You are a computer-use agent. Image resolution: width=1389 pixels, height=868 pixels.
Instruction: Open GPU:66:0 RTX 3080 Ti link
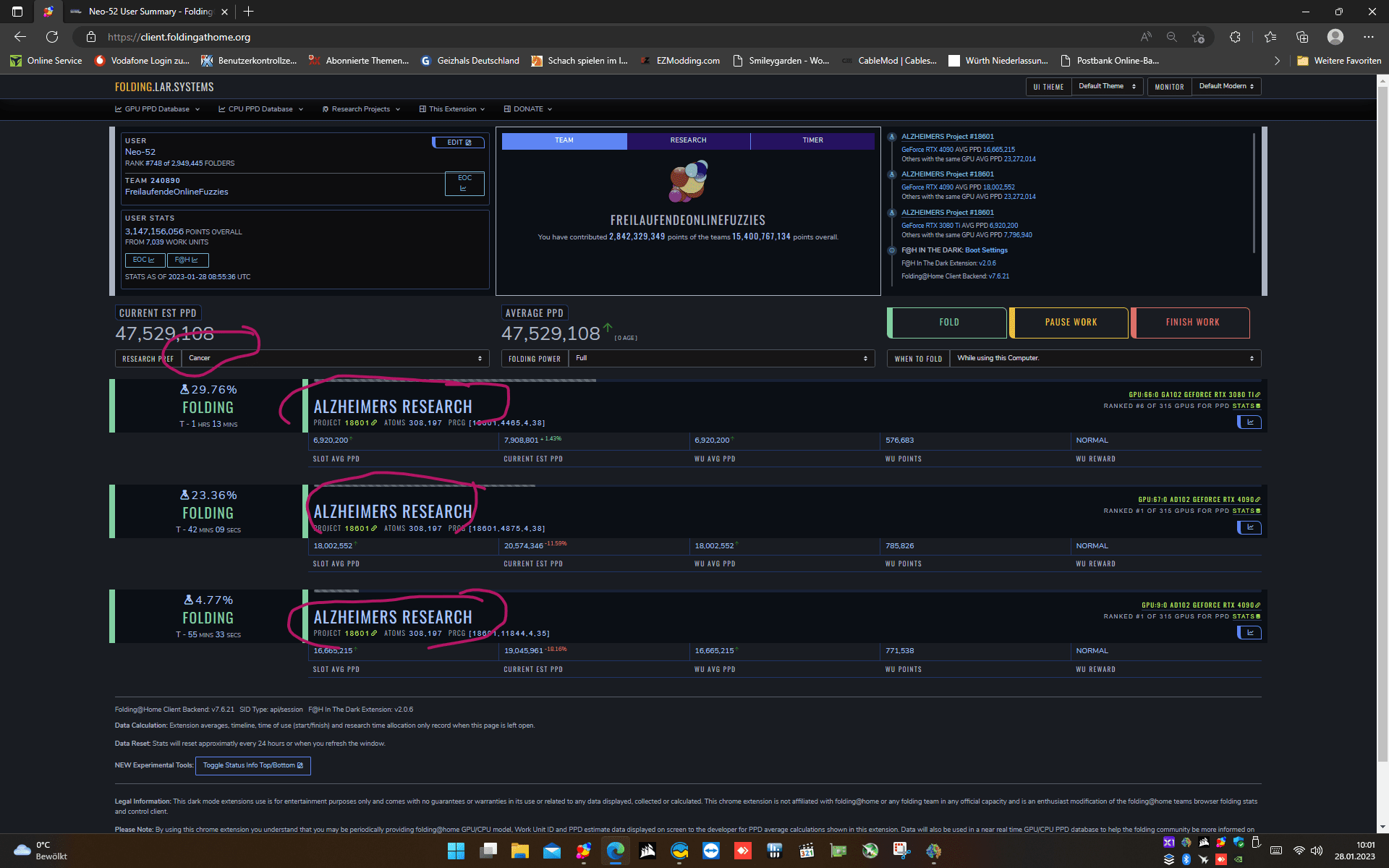click(1194, 395)
